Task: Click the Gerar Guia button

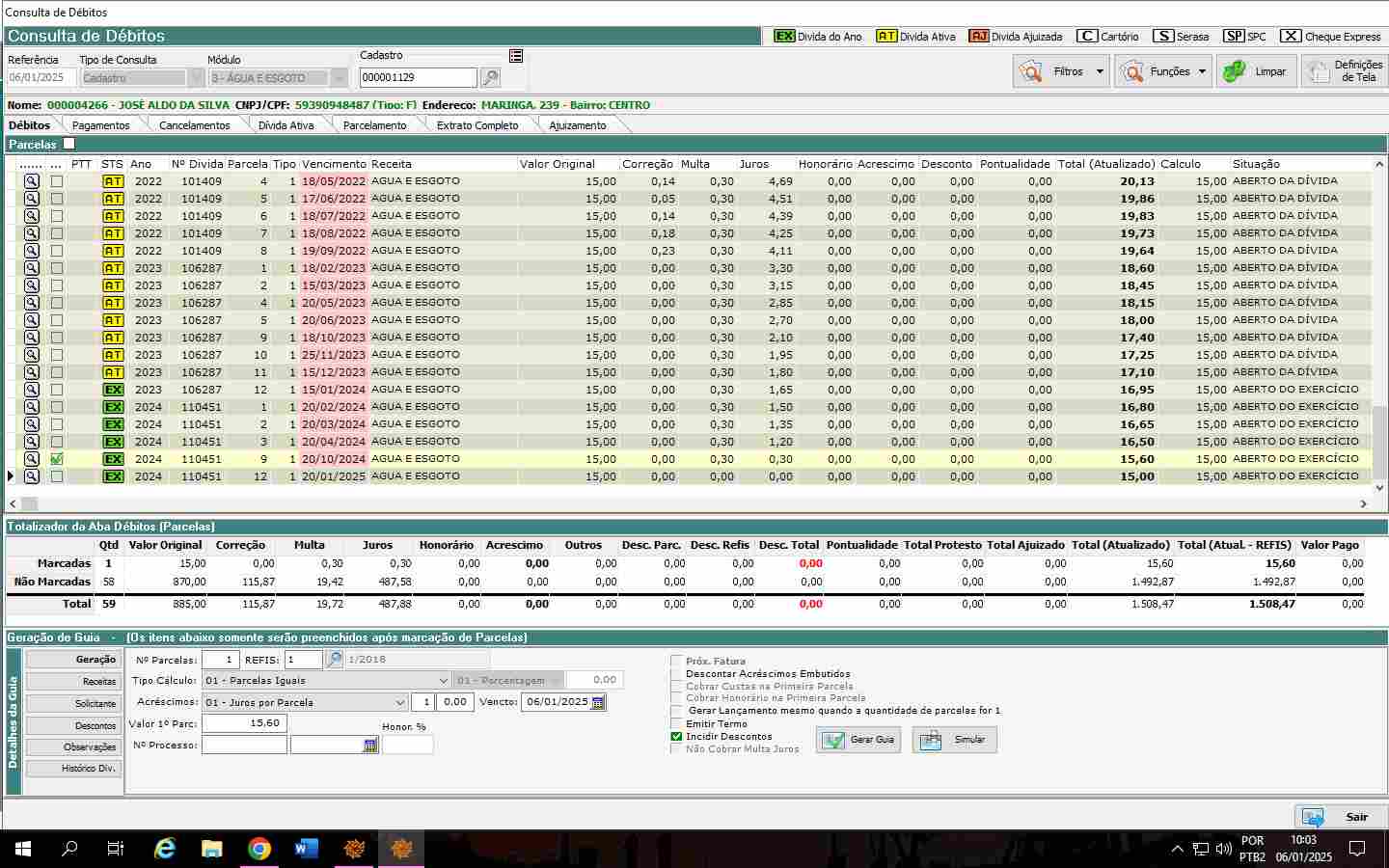Action: 858,740
